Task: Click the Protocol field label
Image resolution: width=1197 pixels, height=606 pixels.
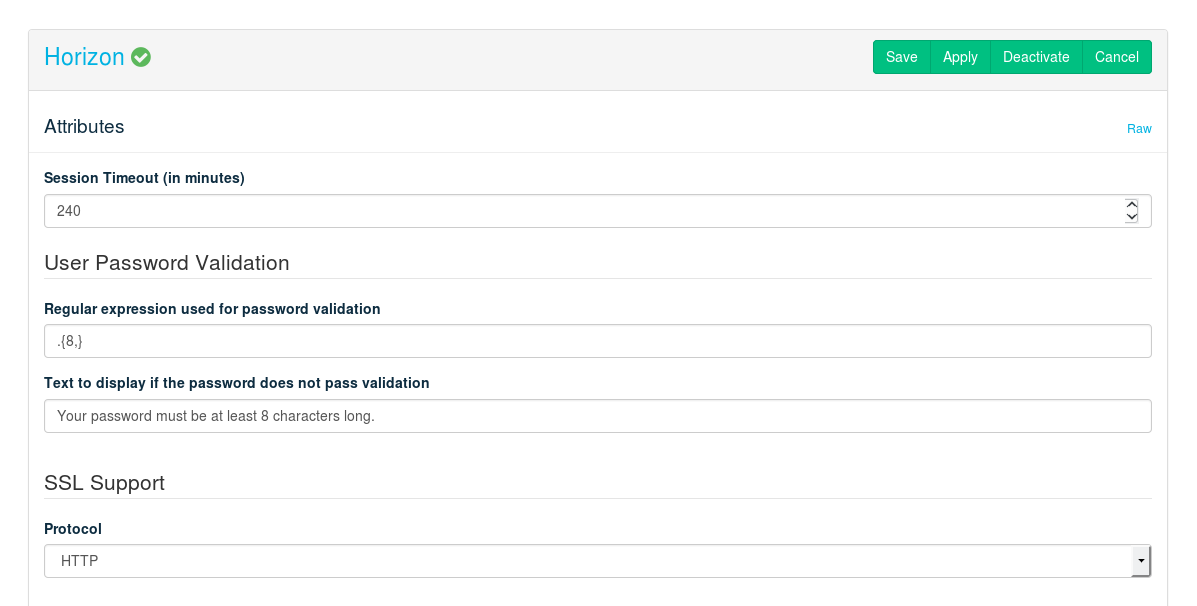Action: (x=73, y=529)
